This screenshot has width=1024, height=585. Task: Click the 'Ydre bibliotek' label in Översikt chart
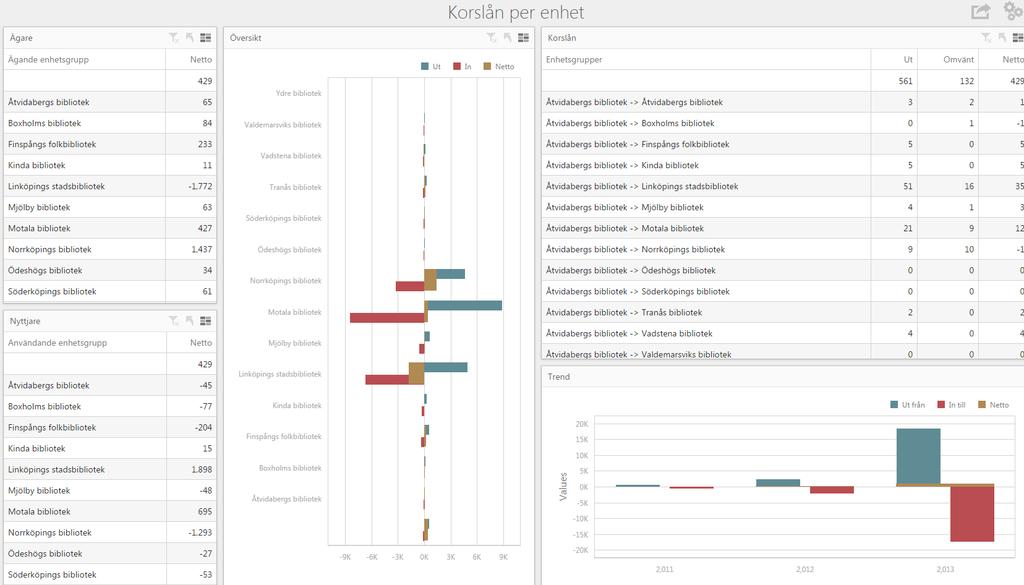tap(298, 93)
